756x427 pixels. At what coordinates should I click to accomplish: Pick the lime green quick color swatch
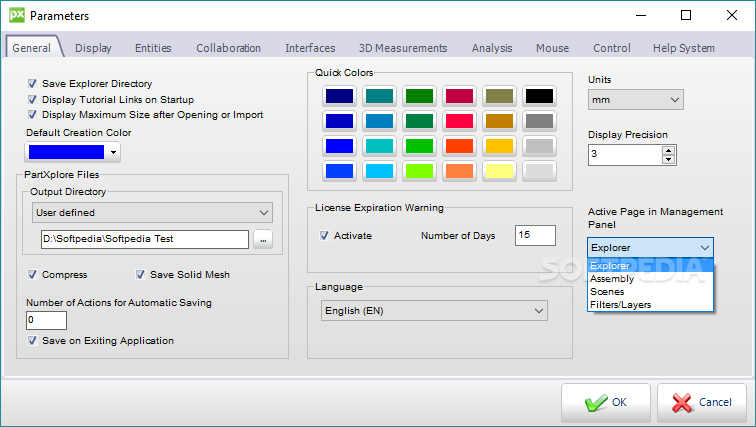pyautogui.click(x=419, y=171)
